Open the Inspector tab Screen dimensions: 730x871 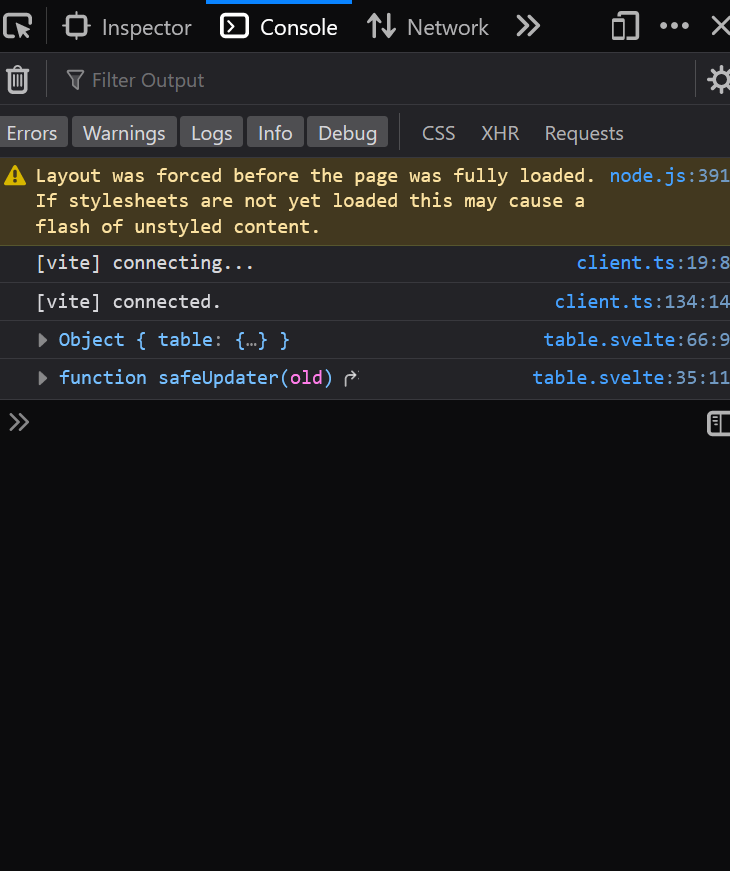coord(128,27)
